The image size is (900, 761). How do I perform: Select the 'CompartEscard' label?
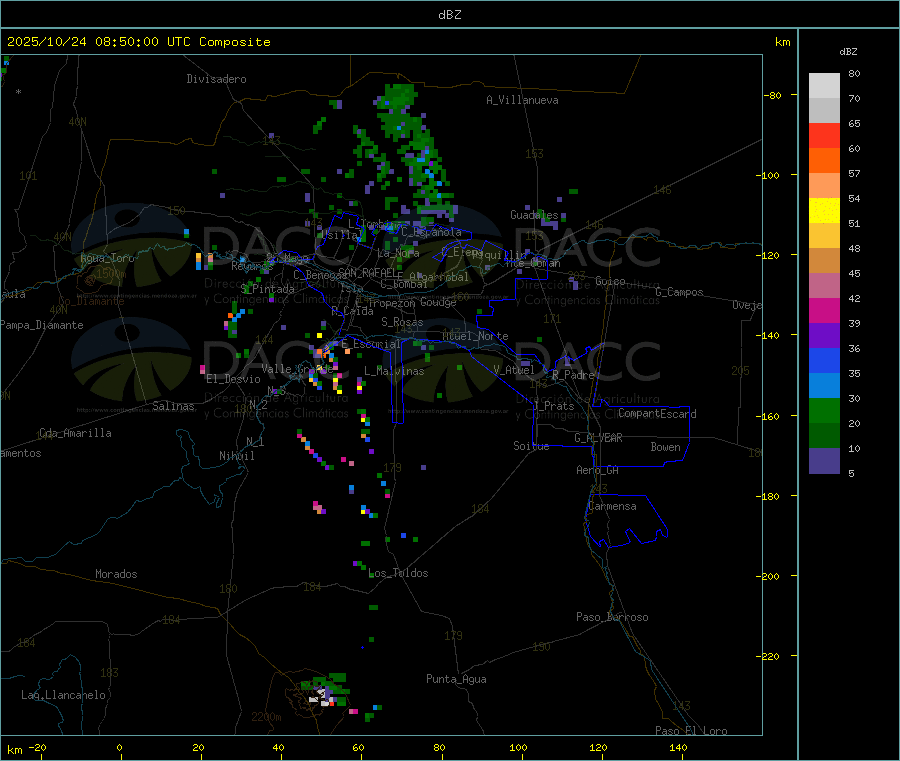click(x=658, y=413)
